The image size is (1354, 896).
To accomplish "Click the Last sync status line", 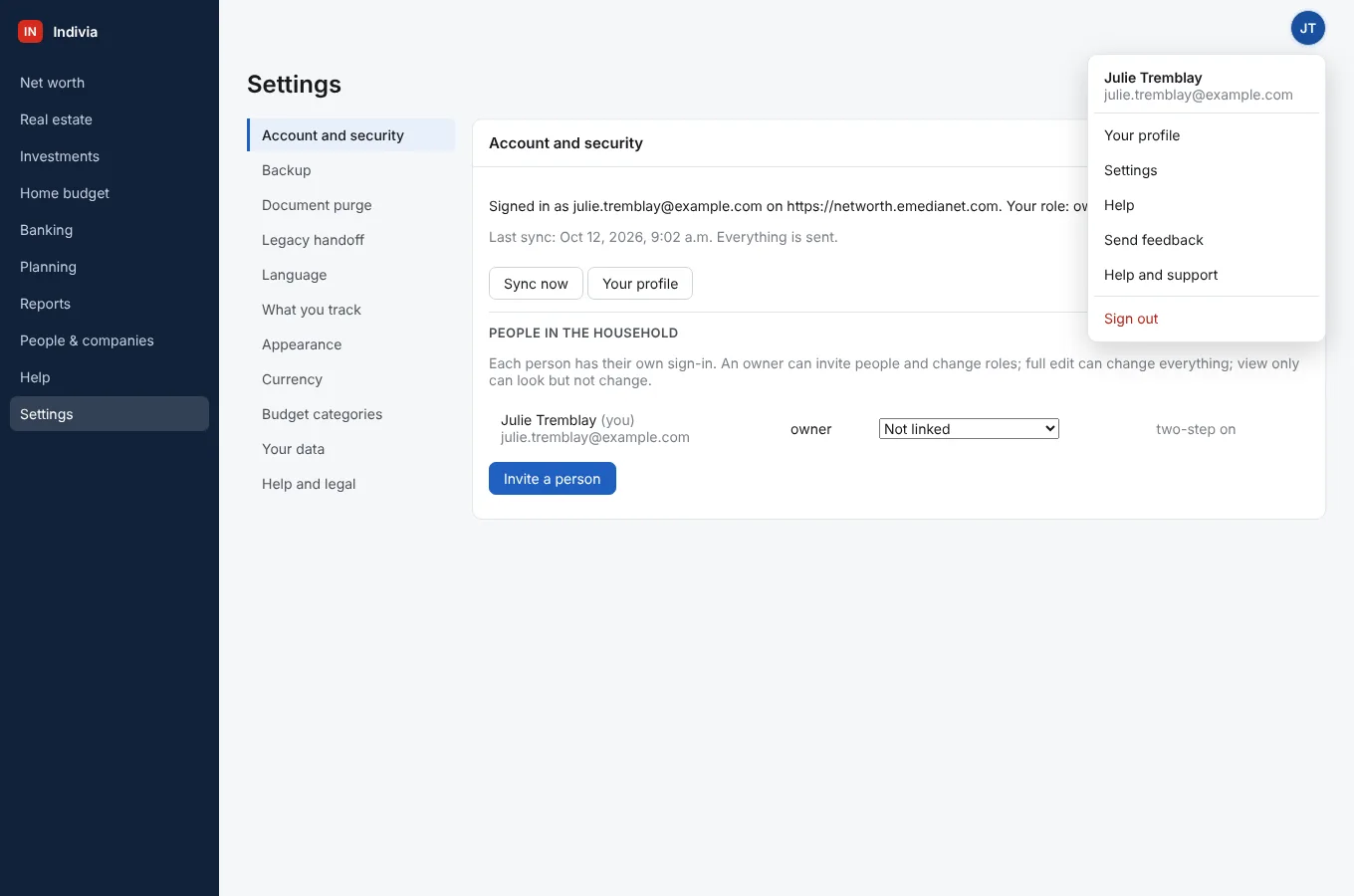I will tap(663, 237).
